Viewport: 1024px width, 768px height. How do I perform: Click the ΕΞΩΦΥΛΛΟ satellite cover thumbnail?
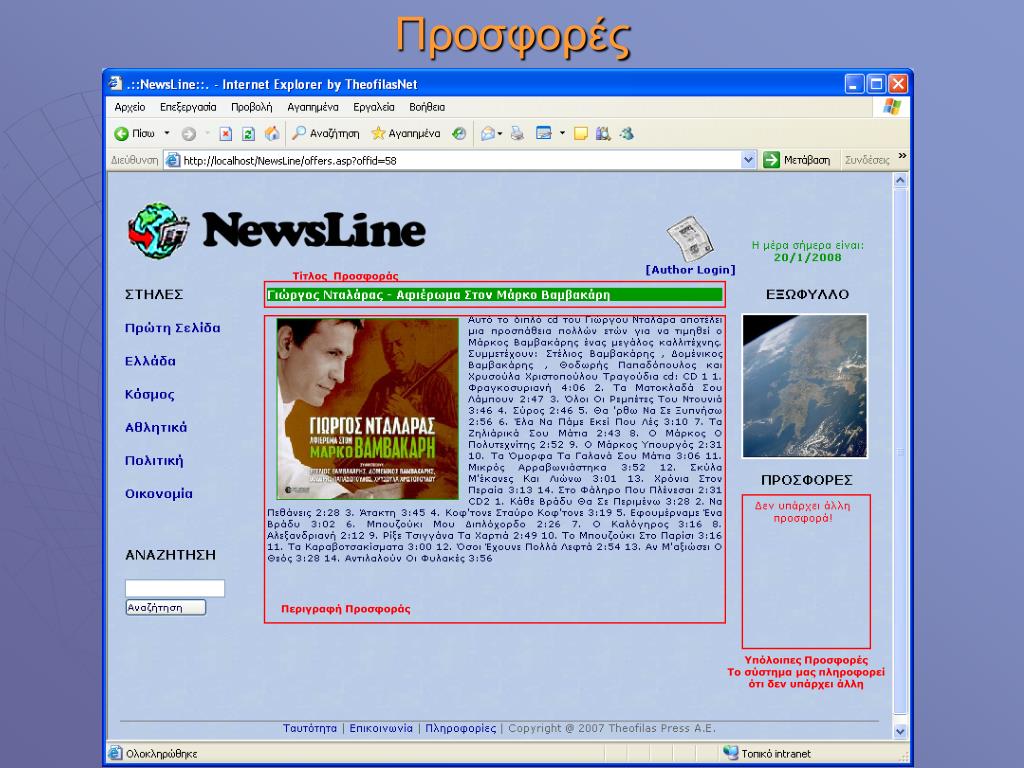tap(805, 386)
